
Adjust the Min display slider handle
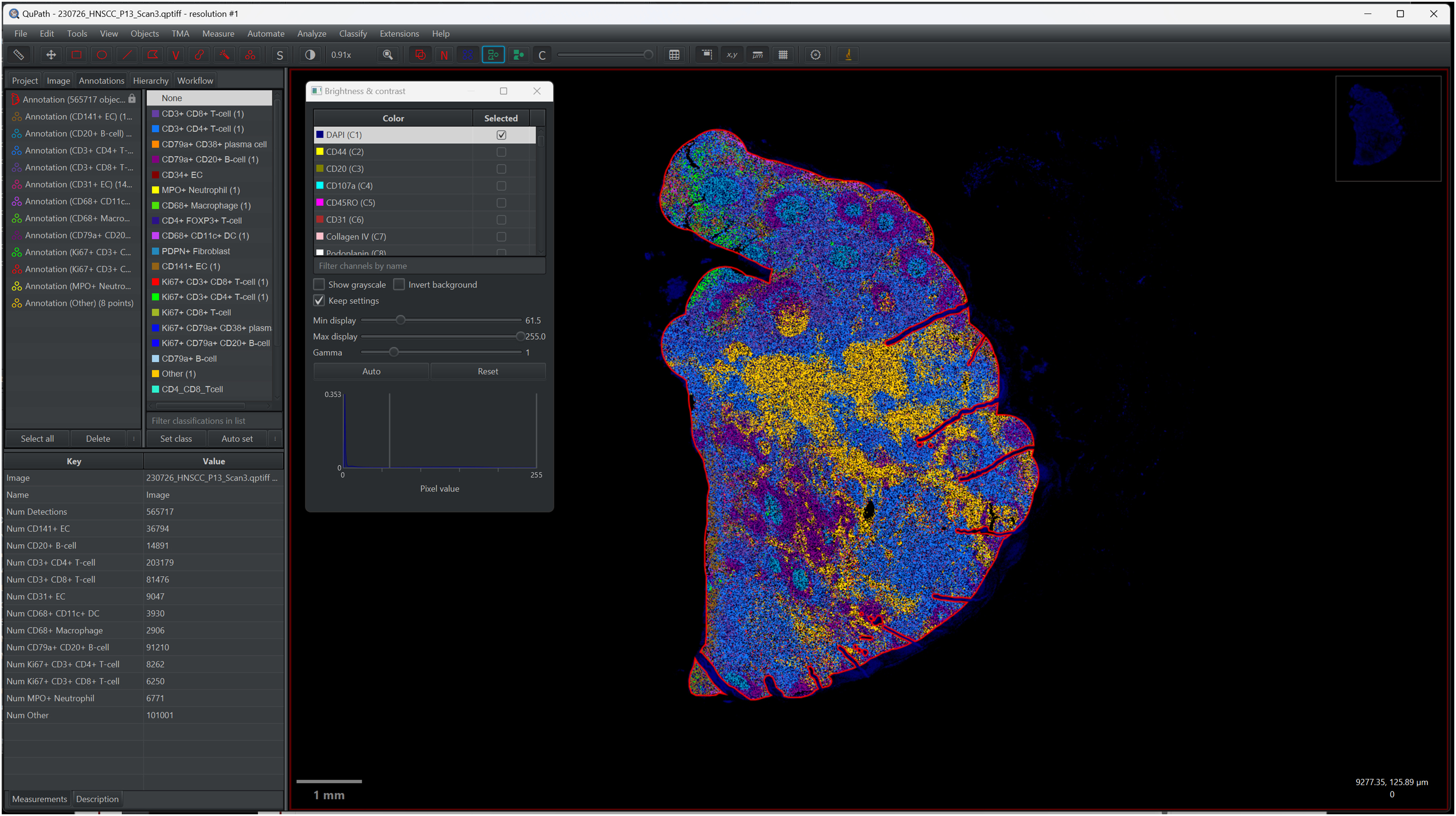[400, 320]
